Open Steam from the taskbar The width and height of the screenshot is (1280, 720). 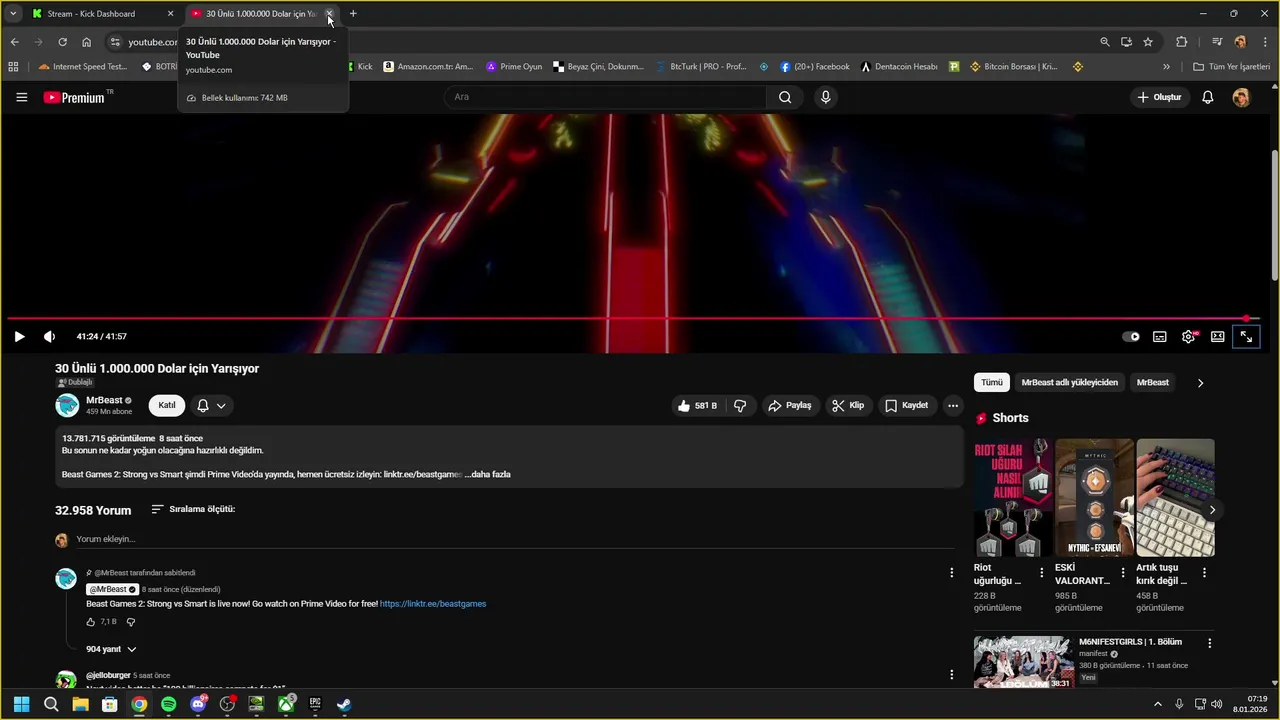(x=344, y=704)
